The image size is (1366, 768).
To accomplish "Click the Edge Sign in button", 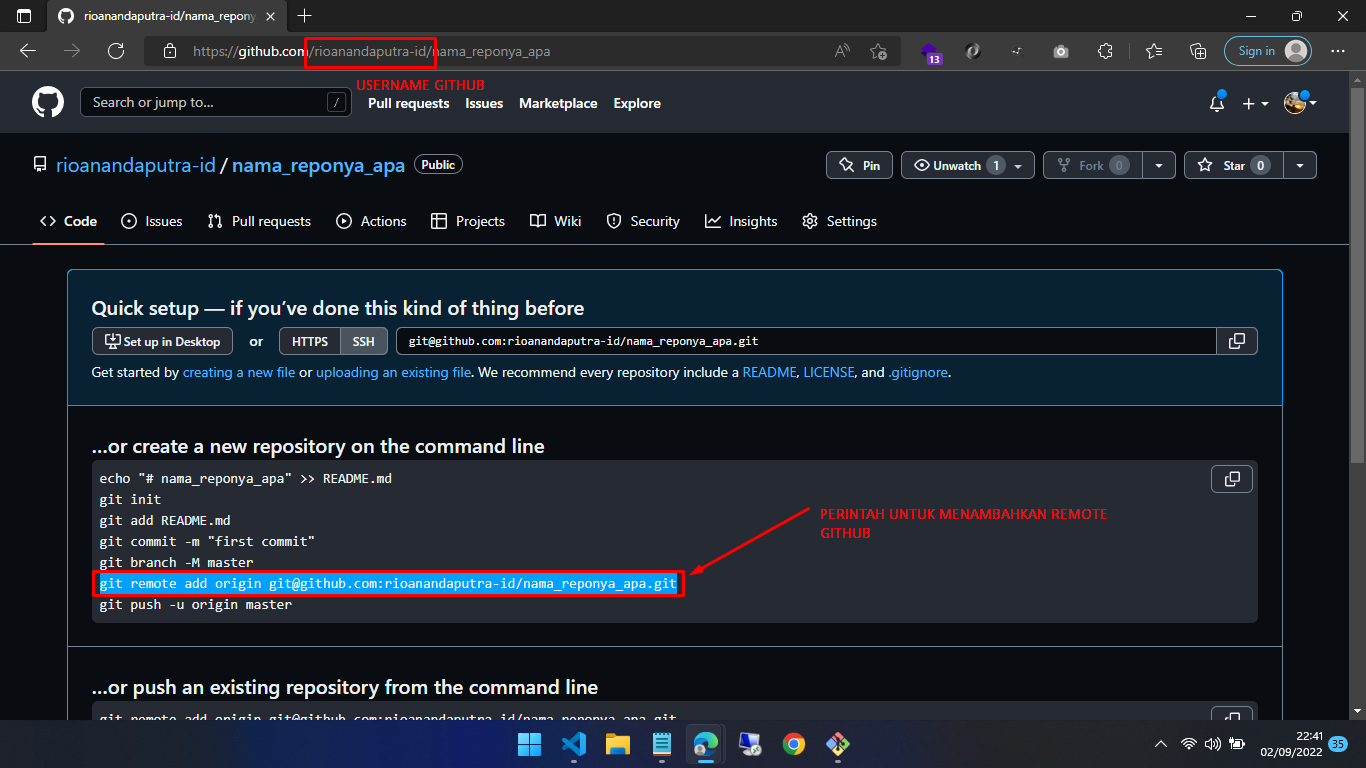I will pyautogui.click(x=1268, y=51).
